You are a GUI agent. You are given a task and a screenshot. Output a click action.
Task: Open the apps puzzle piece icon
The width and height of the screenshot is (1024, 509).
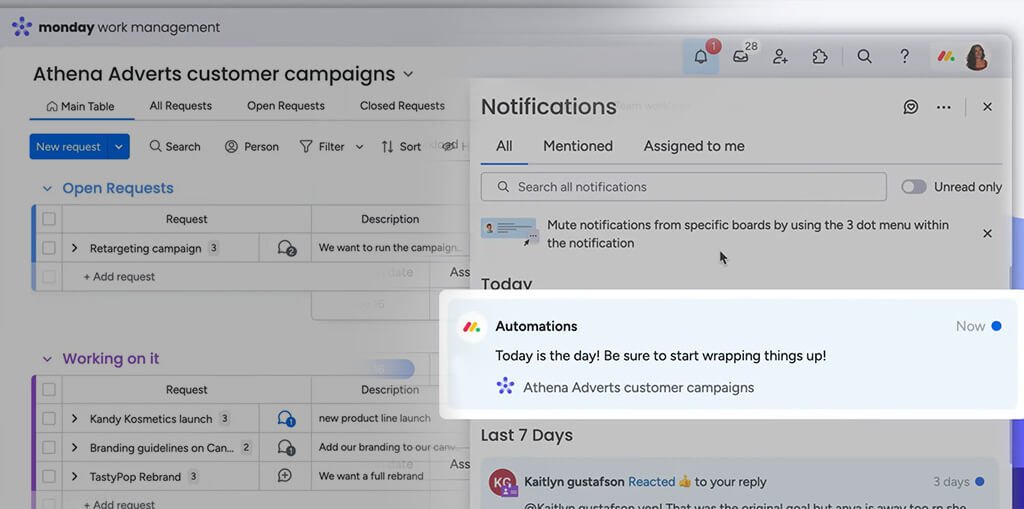point(820,57)
